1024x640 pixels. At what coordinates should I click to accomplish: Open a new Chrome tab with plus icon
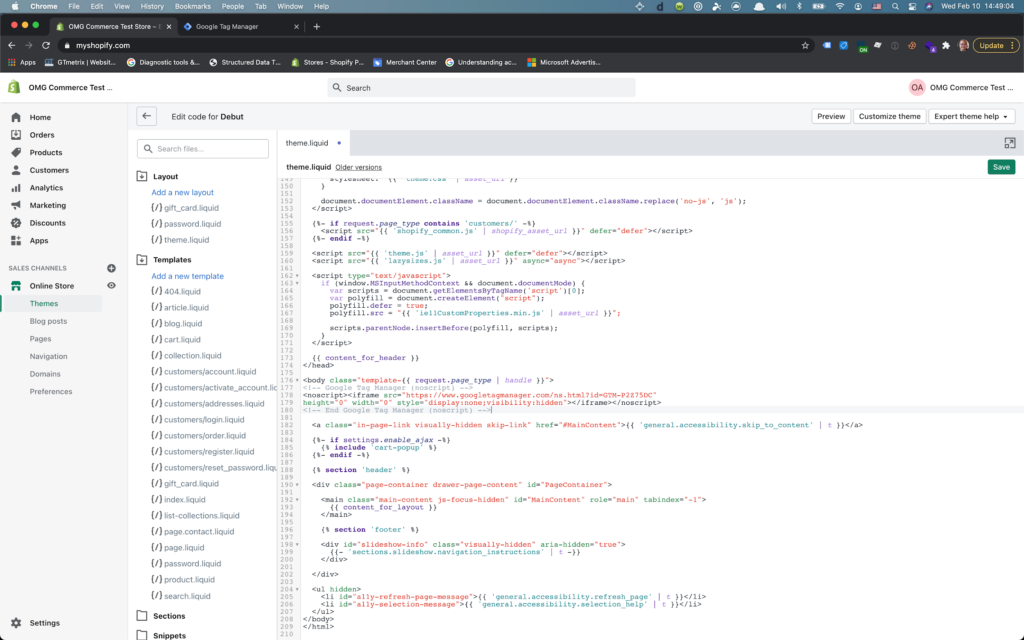click(x=317, y=27)
